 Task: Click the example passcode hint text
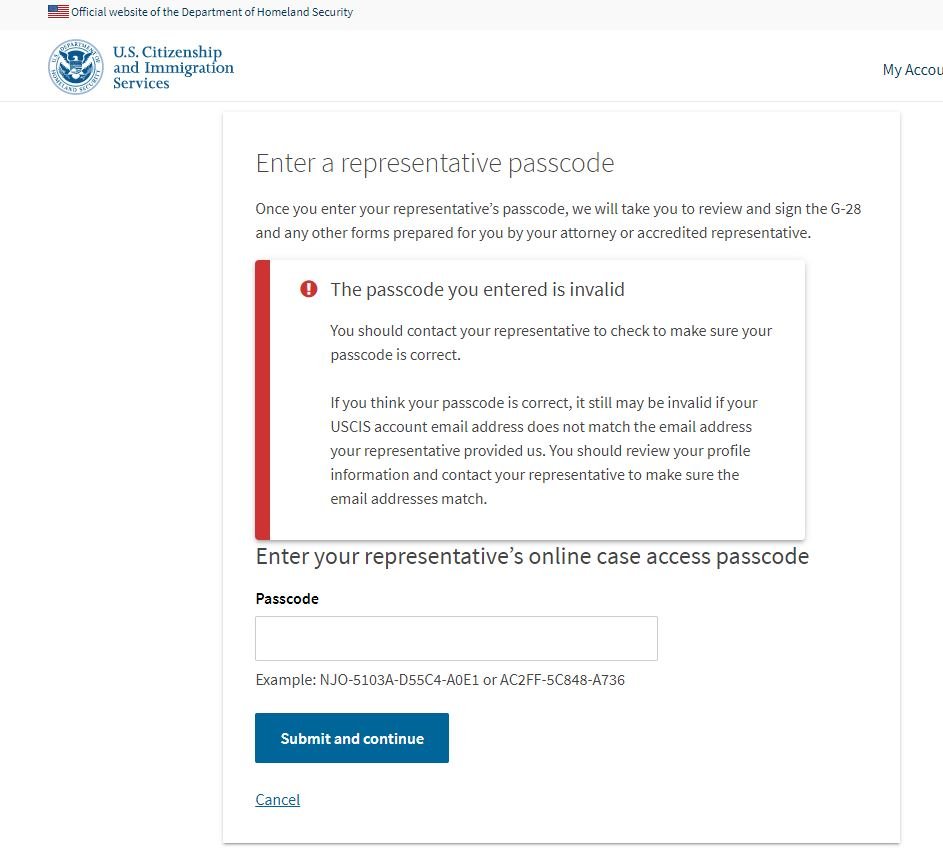[x=440, y=680]
